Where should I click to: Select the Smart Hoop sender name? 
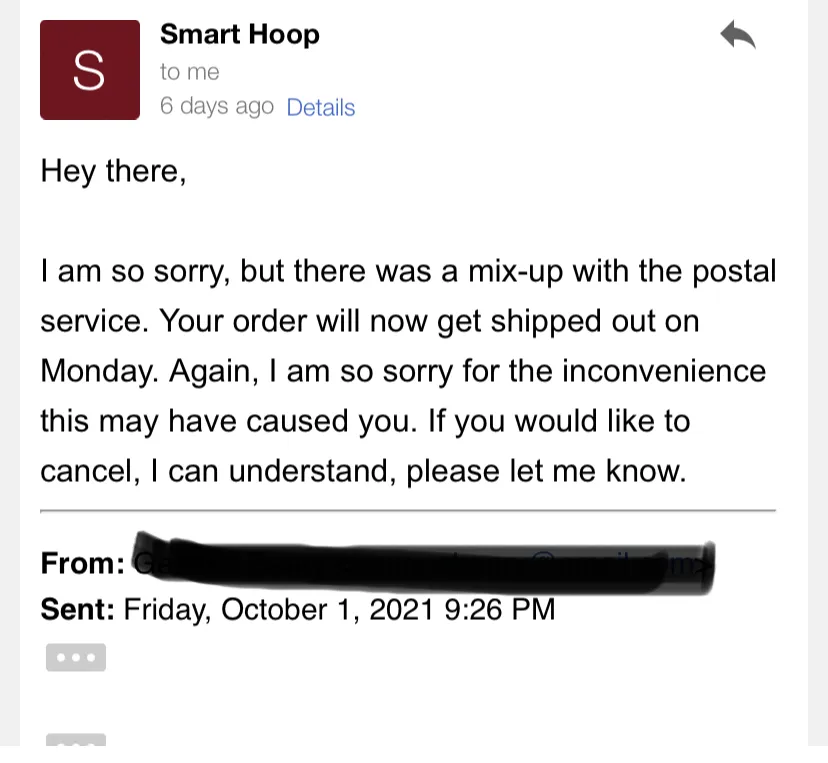(240, 34)
